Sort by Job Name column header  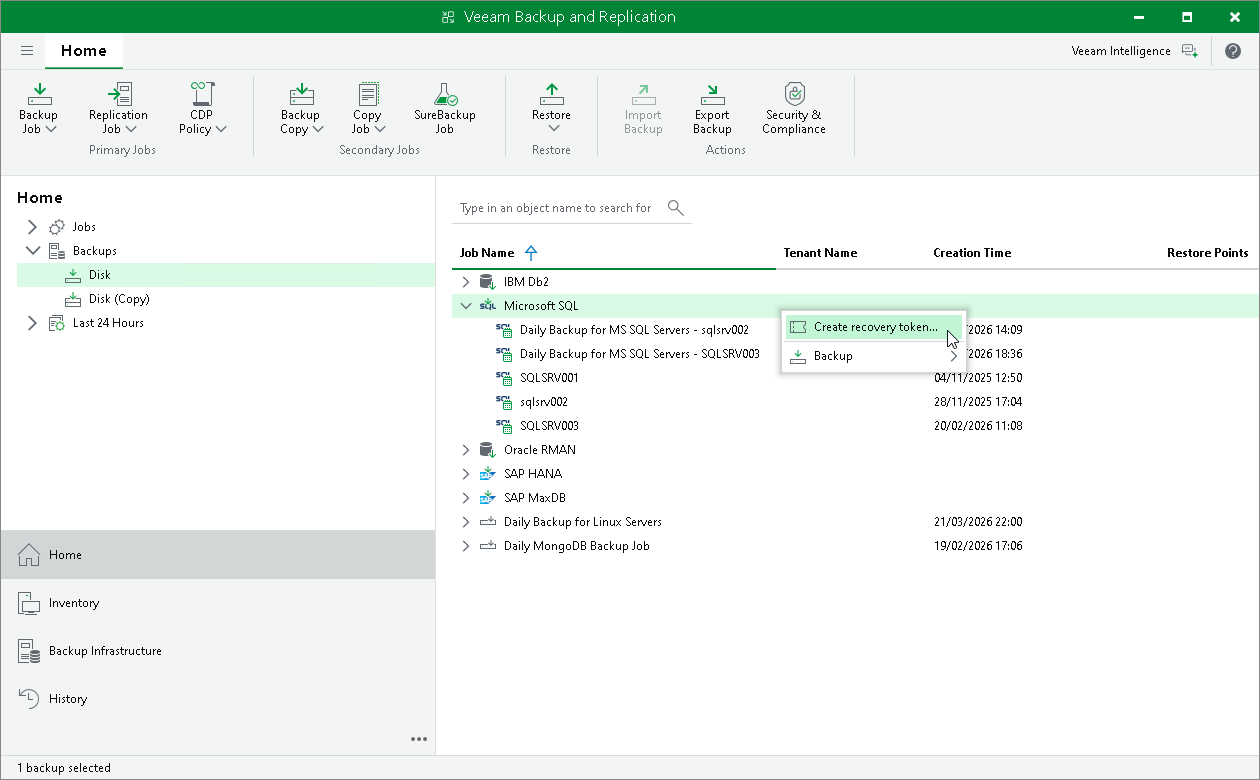pyautogui.click(x=487, y=253)
